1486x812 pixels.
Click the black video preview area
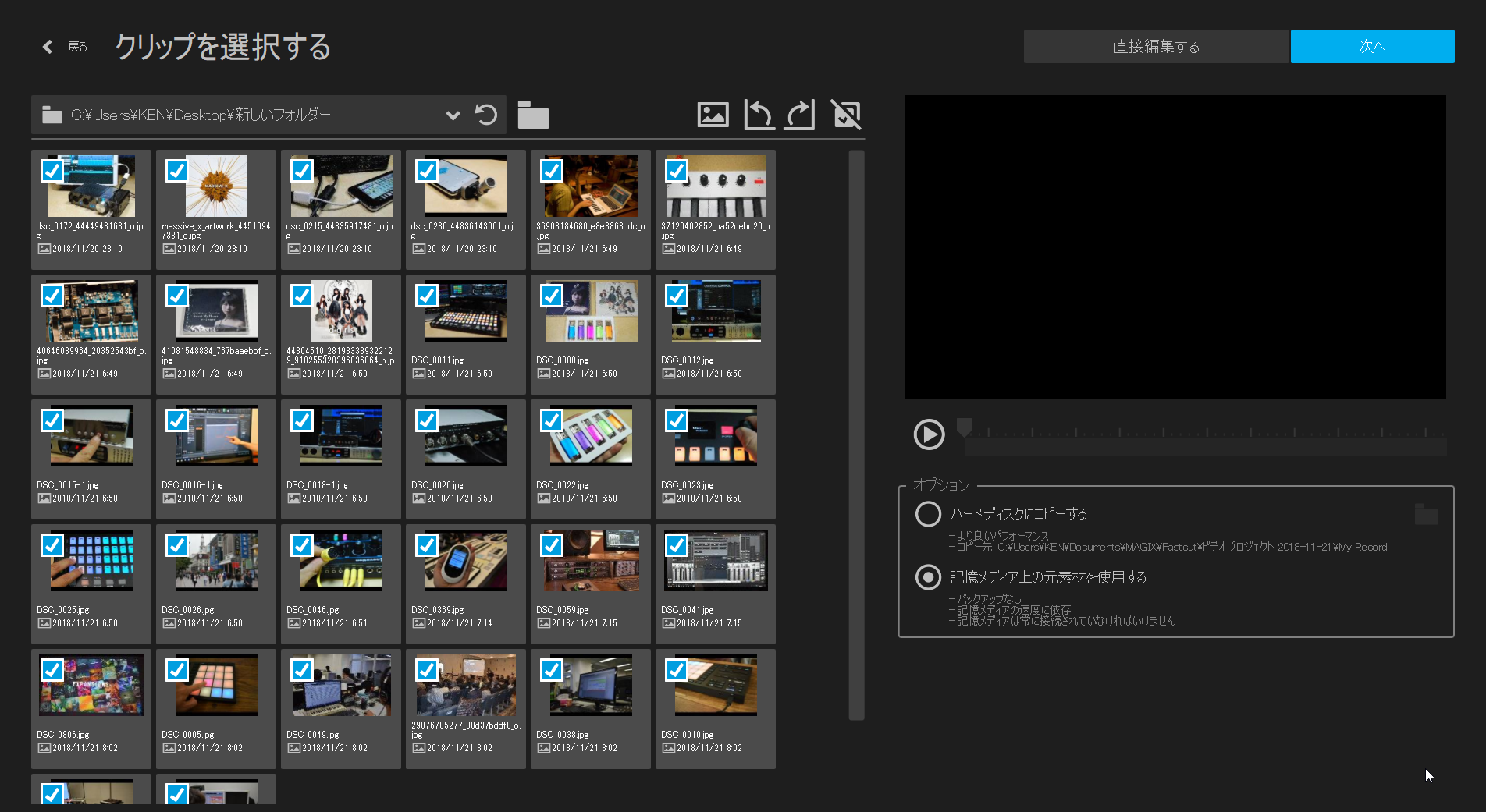(1175, 247)
